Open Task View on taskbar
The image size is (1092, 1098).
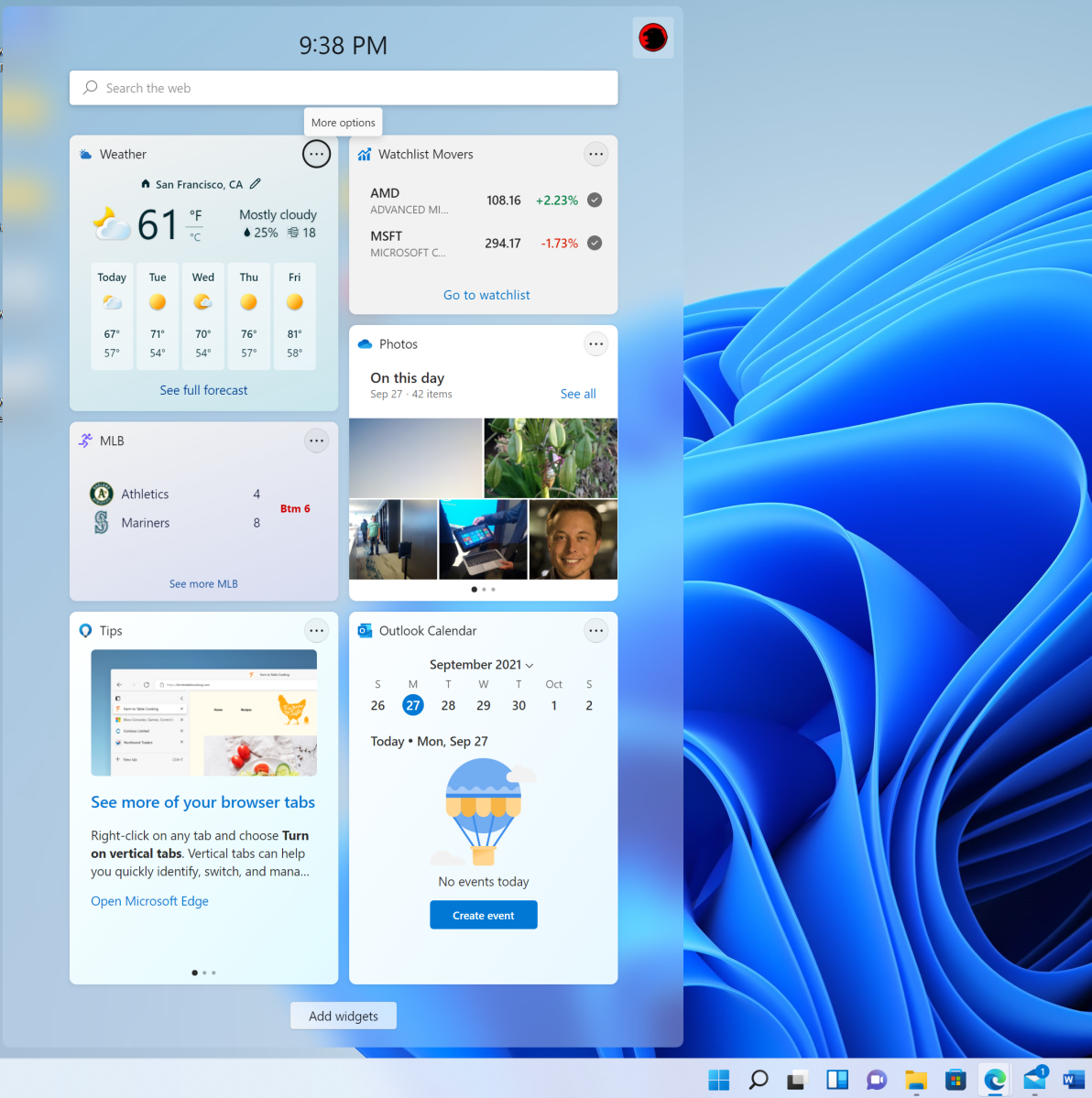coord(797,1080)
